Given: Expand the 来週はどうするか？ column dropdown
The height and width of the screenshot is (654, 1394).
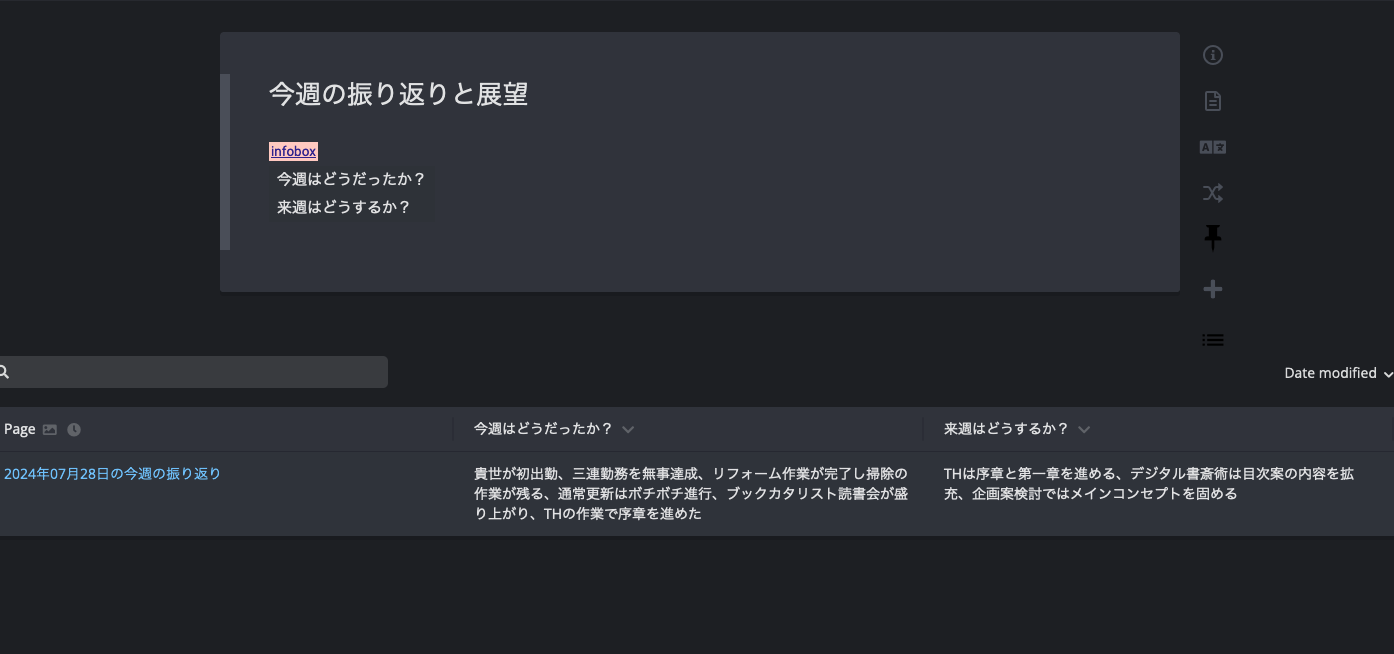Looking at the screenshot, I should click(1084, 429).
